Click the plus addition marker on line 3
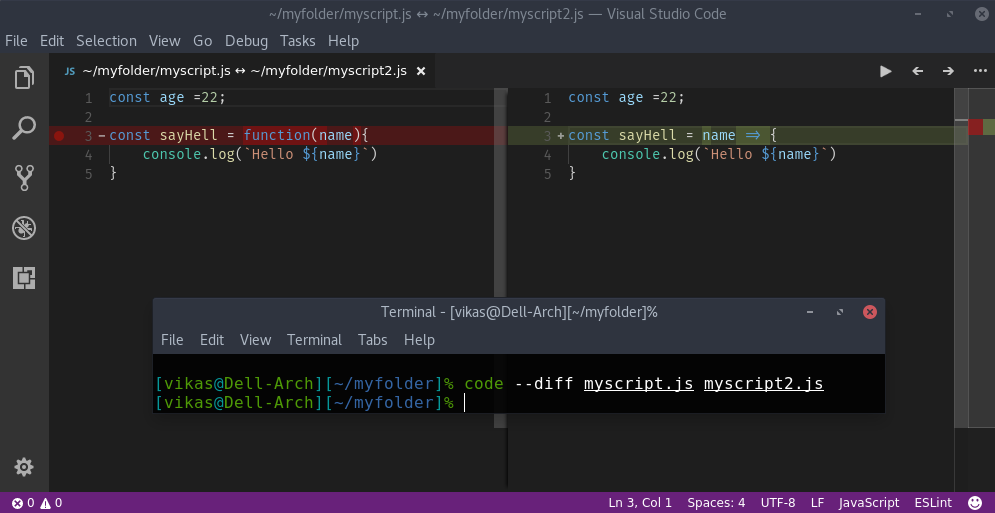 click(x=560, y=135)
